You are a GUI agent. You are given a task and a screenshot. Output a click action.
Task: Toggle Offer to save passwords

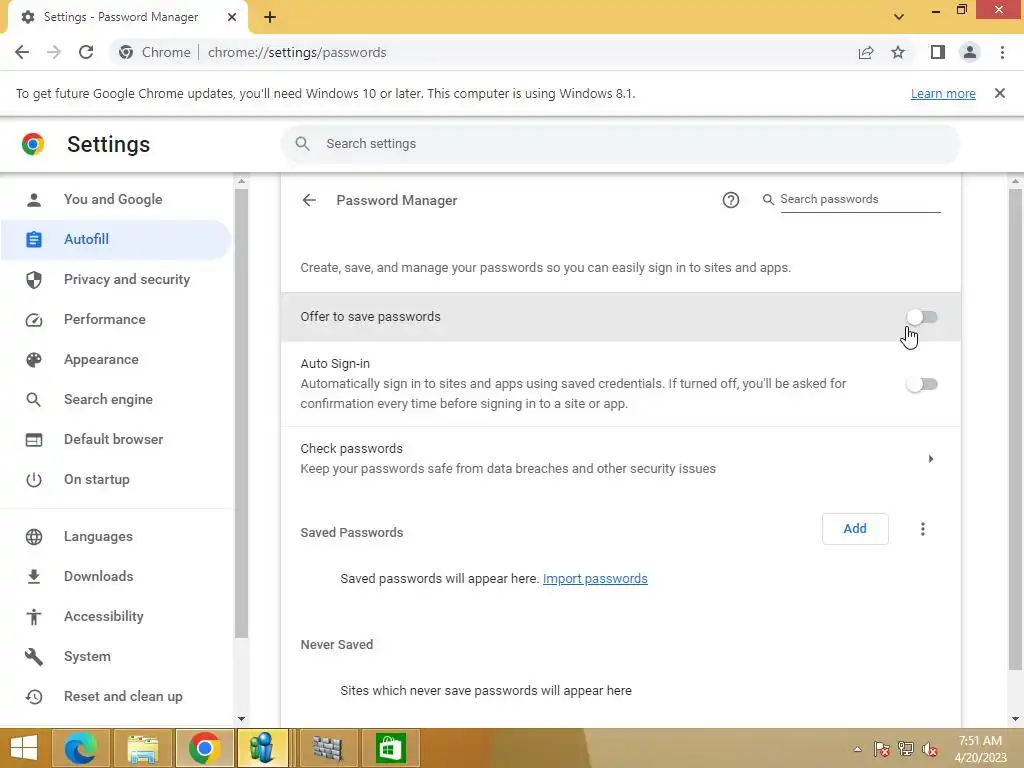[921, 317]
